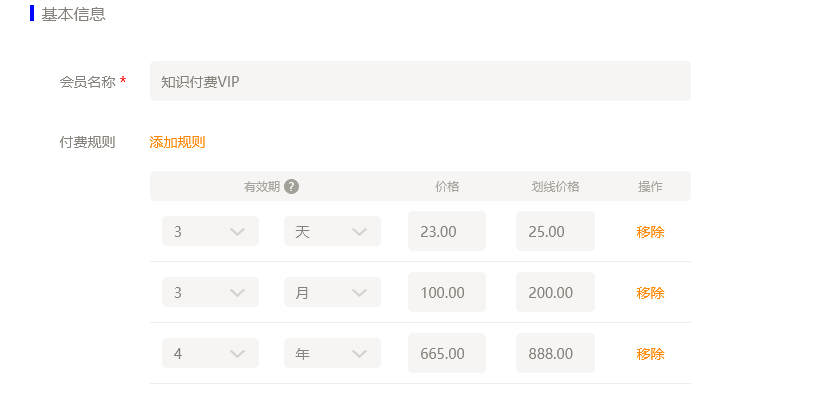
Task: Remove the 3 天 pricing rule
Action: (650, 232)
